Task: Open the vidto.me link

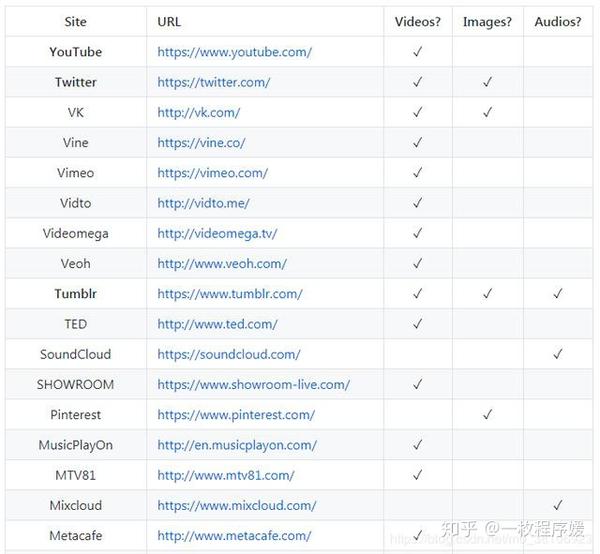Action: point(203,203)
